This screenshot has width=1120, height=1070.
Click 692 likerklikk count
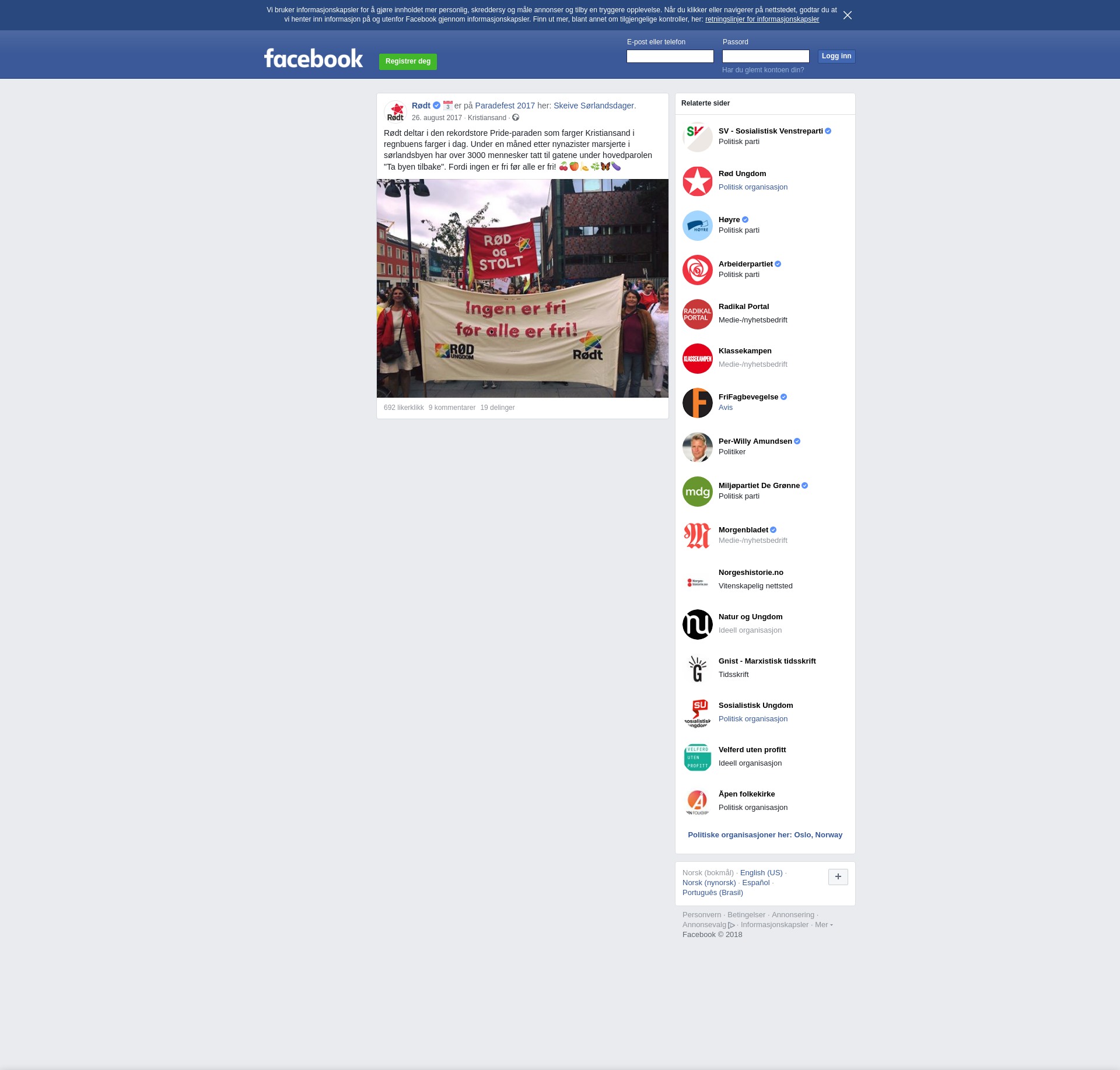point(404,408)
